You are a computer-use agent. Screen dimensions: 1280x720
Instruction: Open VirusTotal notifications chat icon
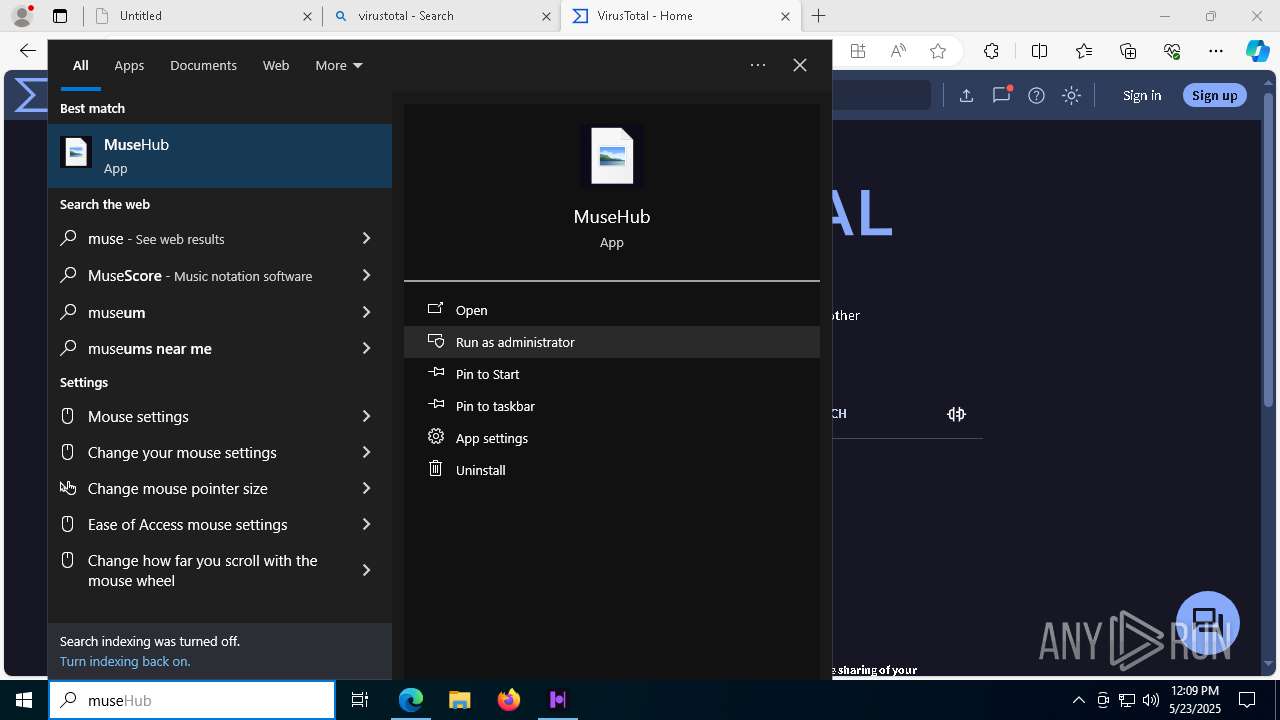1001,95
